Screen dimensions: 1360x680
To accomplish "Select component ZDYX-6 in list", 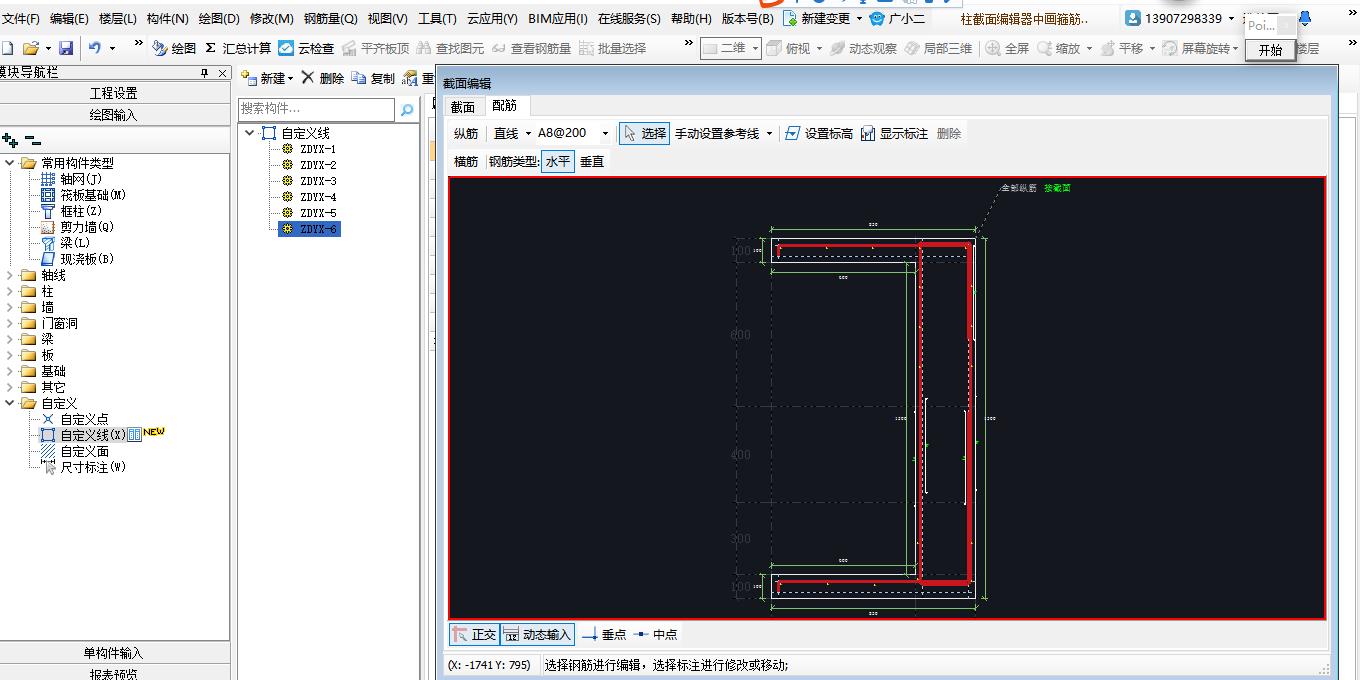I will [x=309, y=229].
